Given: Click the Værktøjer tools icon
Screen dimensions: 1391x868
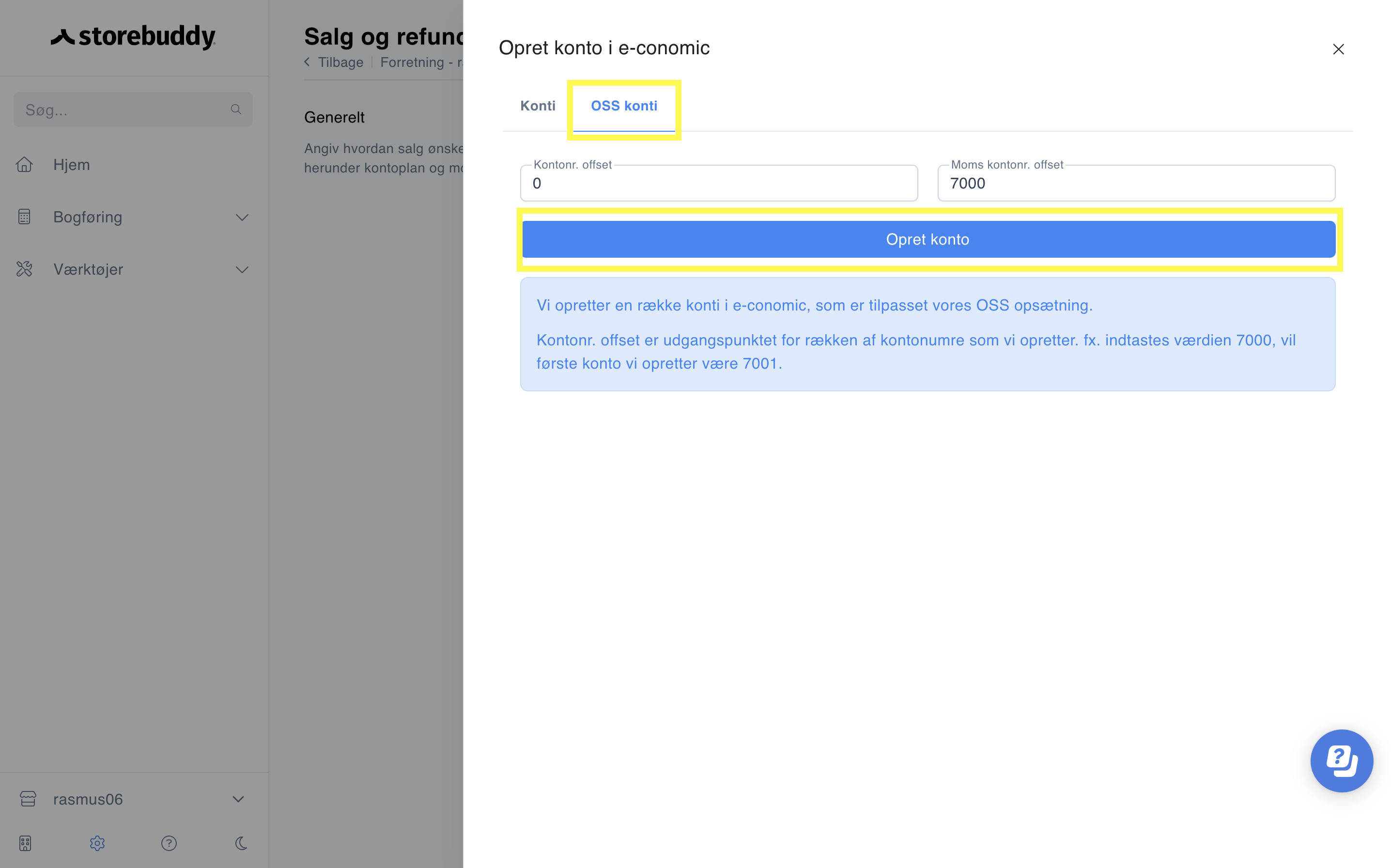Looking at the screenshot, I should pyautogui.click(x=24, y=269).
